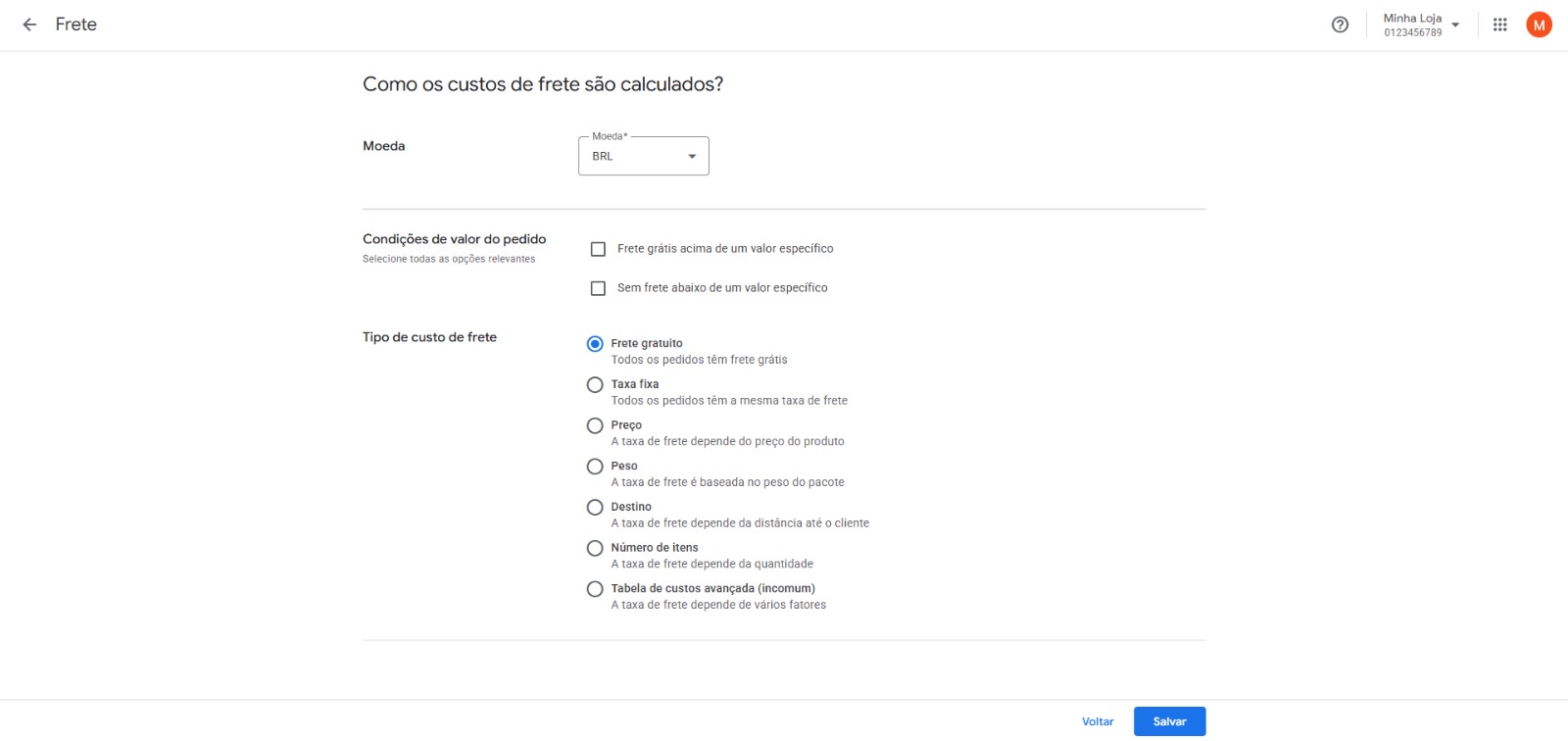Open the Google apps grid icon
This screenshot has height=741, width=1568.
tap(1499, 25)
